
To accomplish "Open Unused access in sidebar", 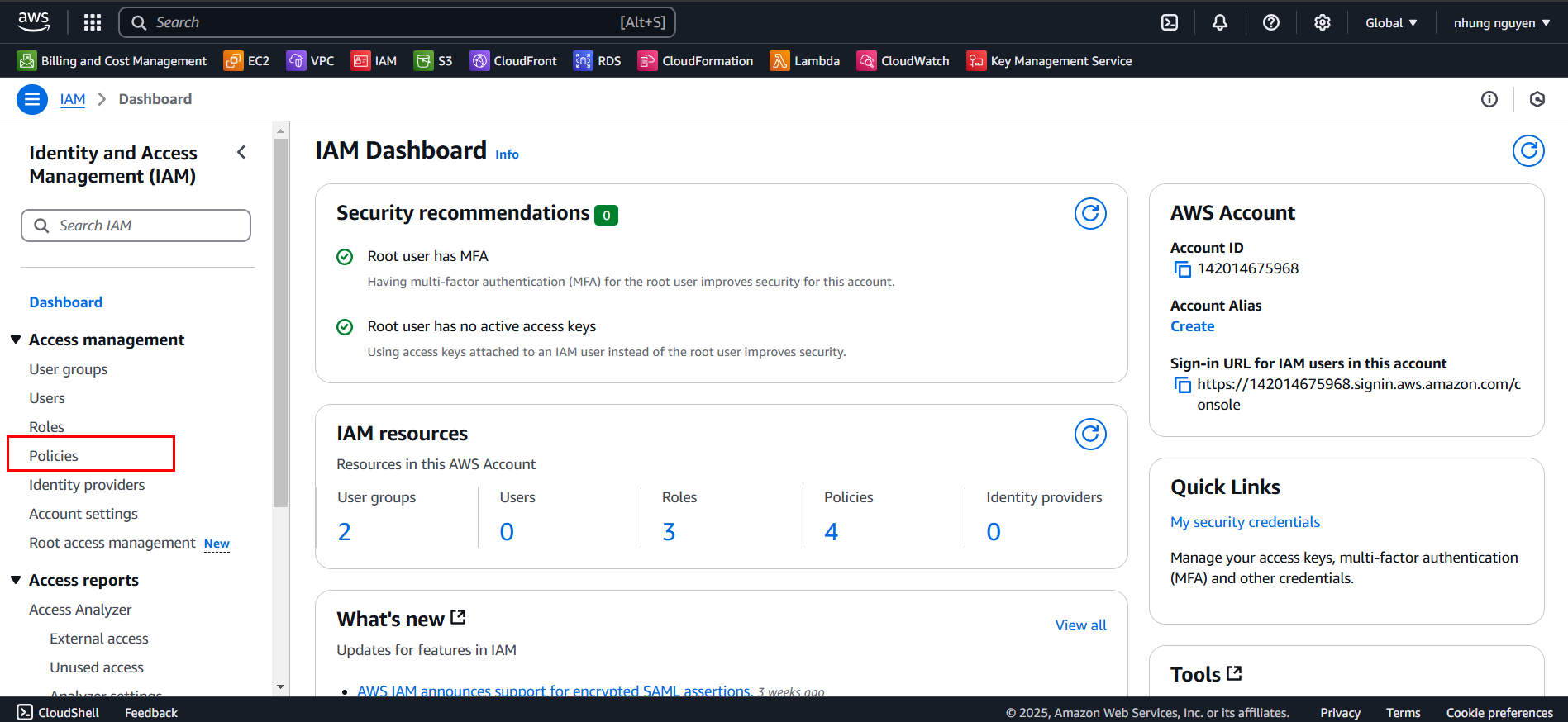I will tap(97, 667).
